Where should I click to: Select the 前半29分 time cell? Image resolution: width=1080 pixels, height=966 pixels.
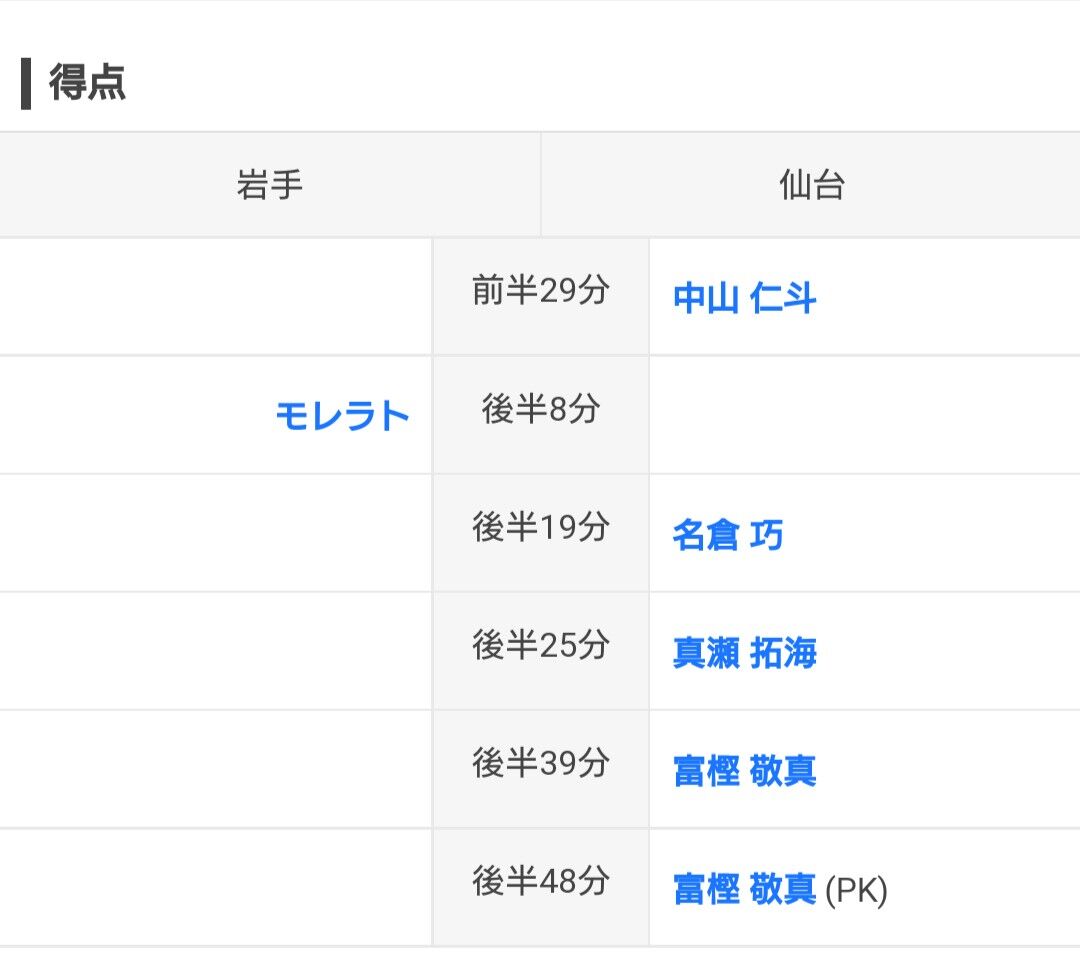[x=540, y=292]
